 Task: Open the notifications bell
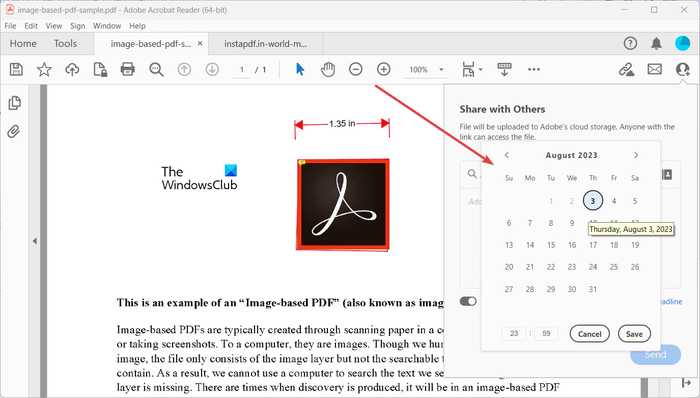(656, 43)
